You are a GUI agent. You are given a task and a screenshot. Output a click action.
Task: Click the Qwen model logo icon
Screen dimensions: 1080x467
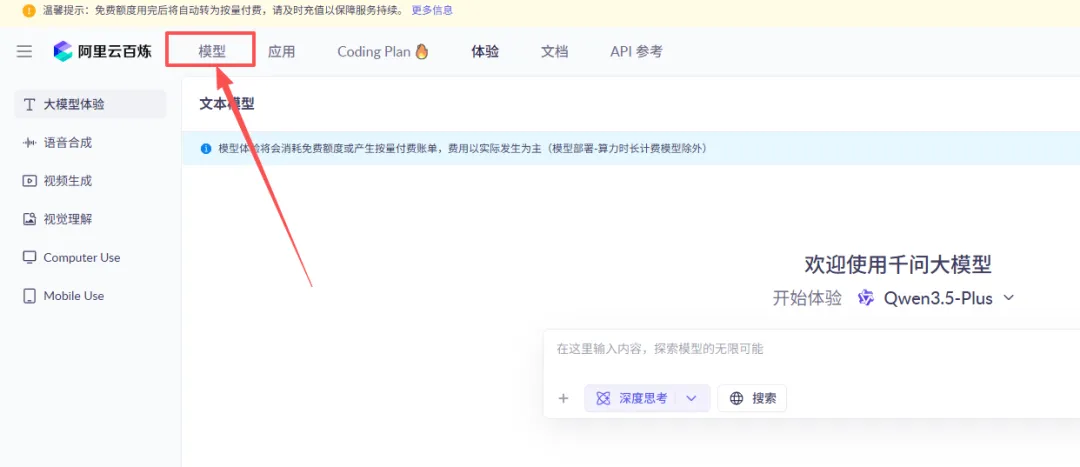pyautogui.click(x=866, y=298)
